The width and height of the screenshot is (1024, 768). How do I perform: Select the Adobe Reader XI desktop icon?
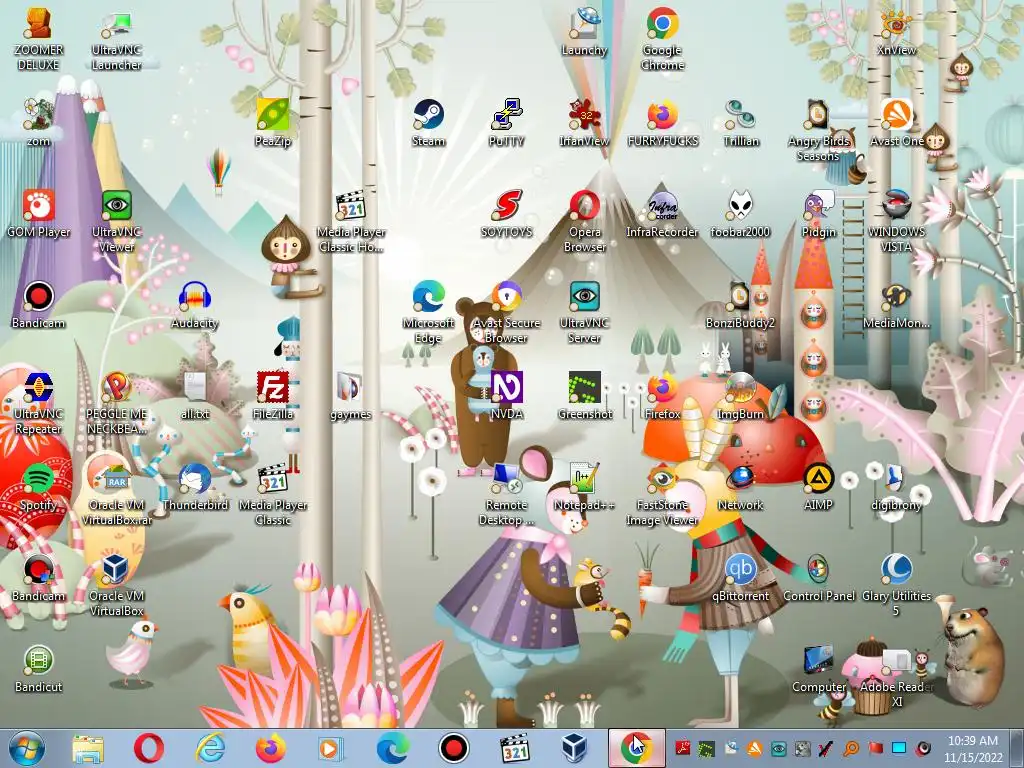click(x=897, y=677)
